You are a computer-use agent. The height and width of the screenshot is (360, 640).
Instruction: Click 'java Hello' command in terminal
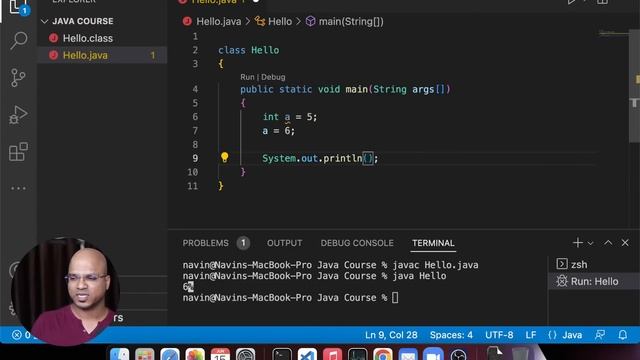click(x=419, y=276)
